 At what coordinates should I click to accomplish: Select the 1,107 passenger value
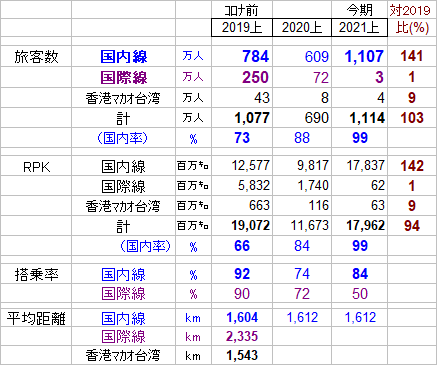coord(364,56)
